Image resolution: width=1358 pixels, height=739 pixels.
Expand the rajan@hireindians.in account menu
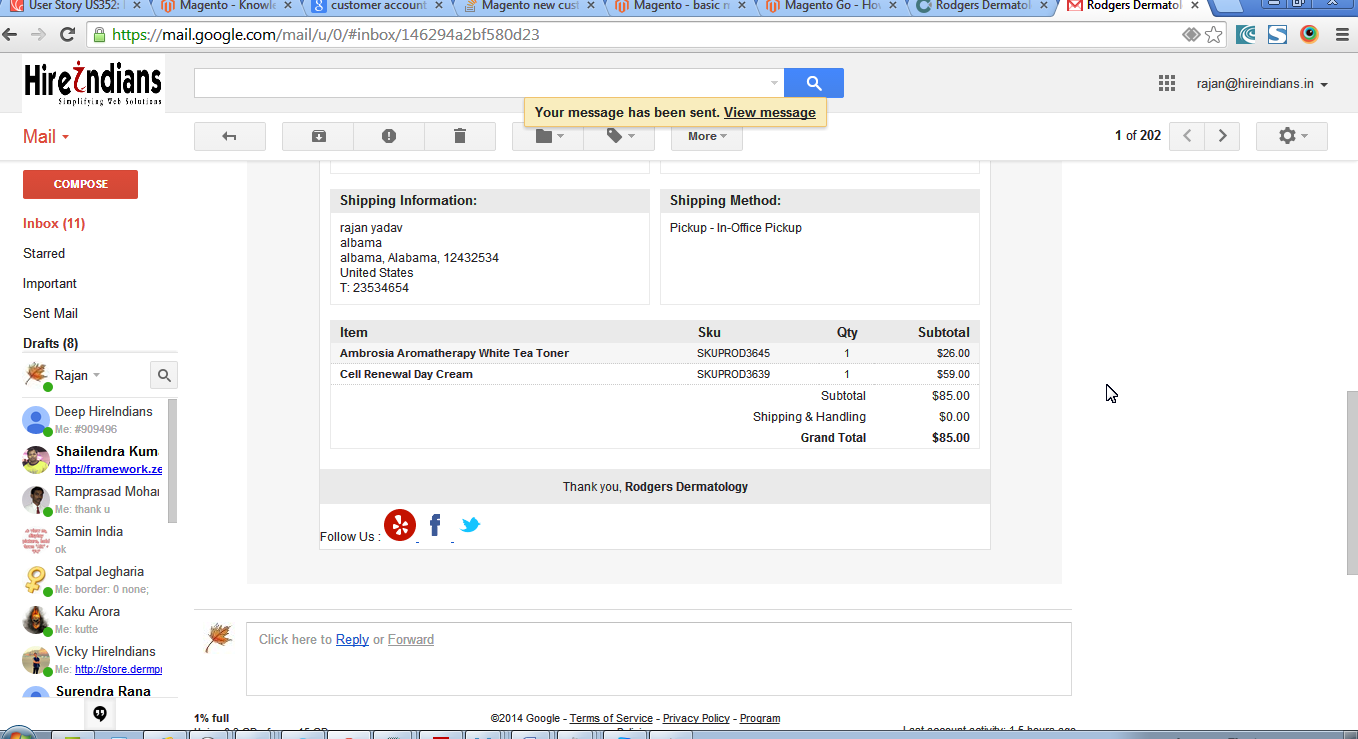[x=1262, y=84]
